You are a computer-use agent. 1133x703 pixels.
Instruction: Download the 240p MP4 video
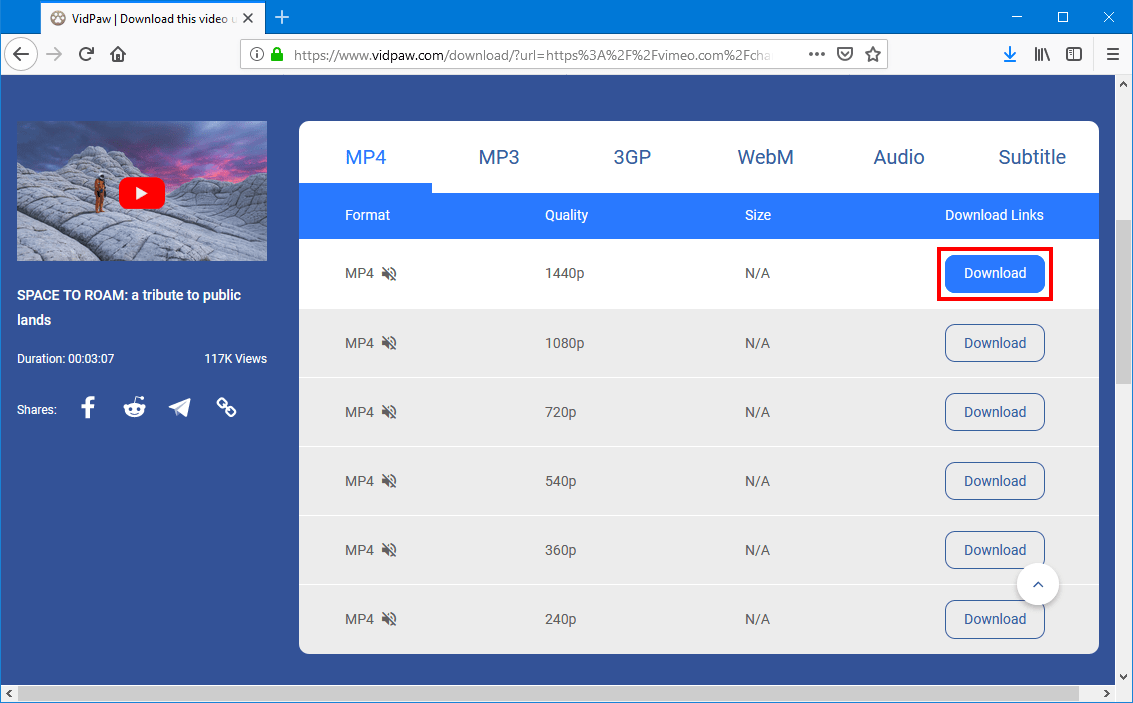pos(995,619)
